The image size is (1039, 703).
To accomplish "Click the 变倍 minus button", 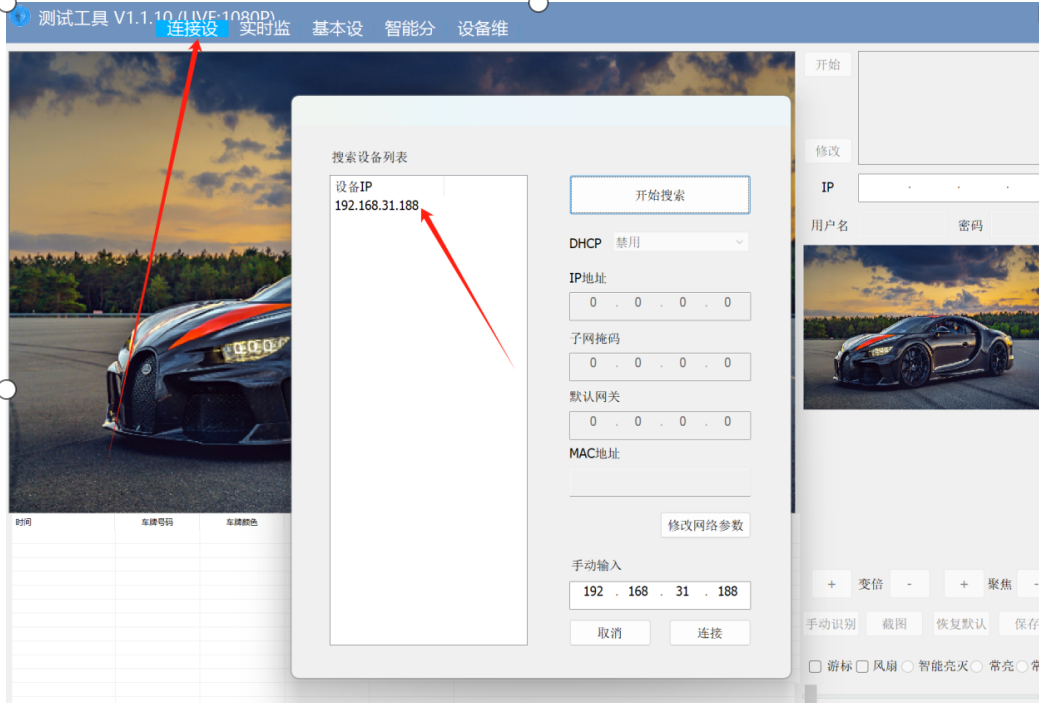I will point(909,584).
